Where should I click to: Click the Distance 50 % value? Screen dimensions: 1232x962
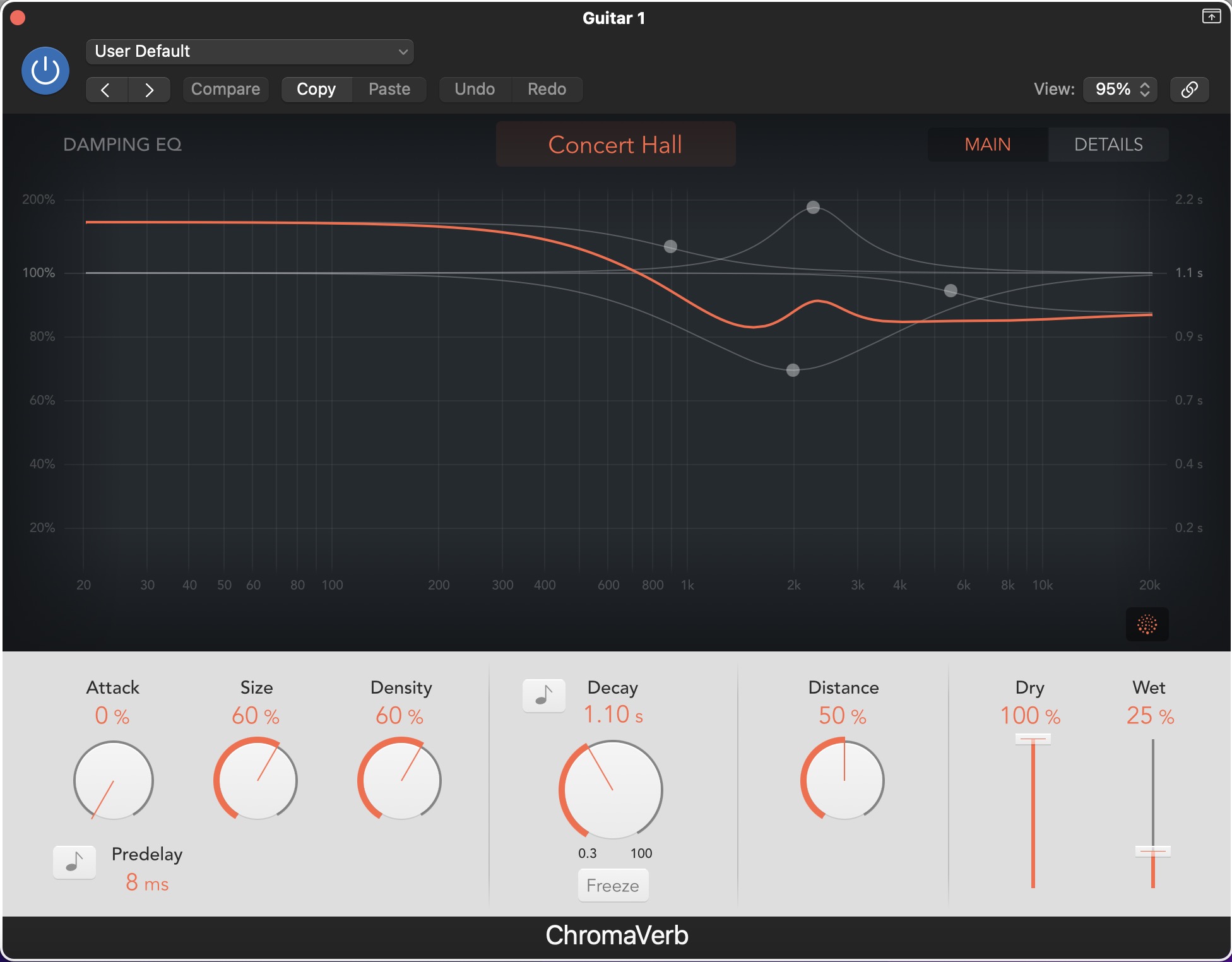coord(843,716)
